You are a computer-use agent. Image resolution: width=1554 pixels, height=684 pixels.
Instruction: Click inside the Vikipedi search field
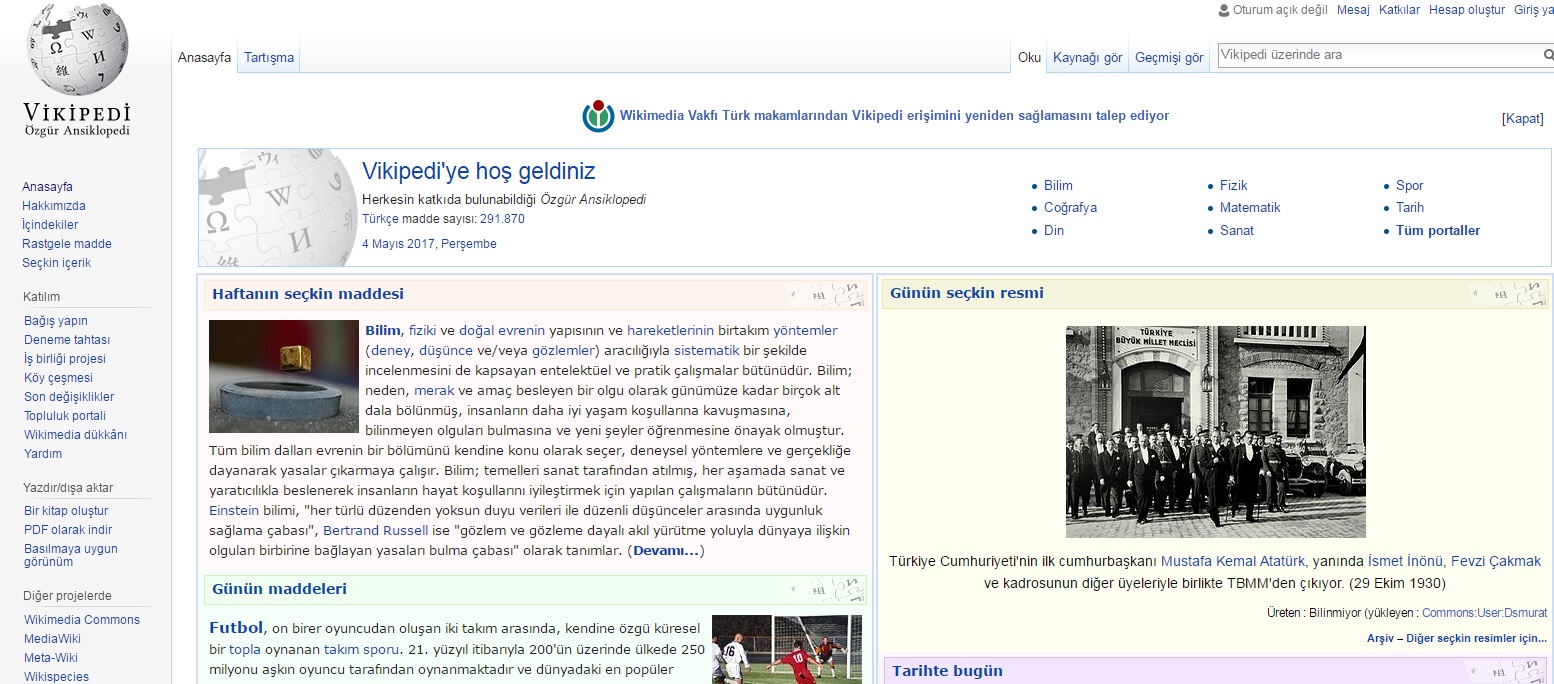pyautogui.click(x=1377, y=55)
